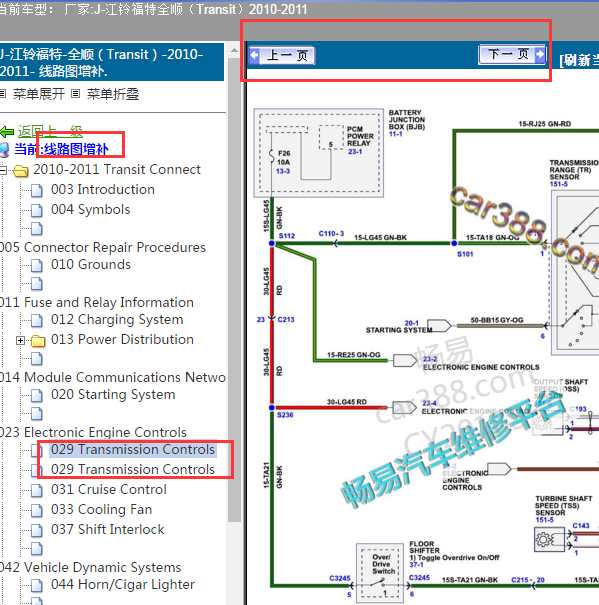Viewport: 599px width, 605px height.
Task: Click the tree panel vertical scrollbar
Action: [x=234, y=289]
